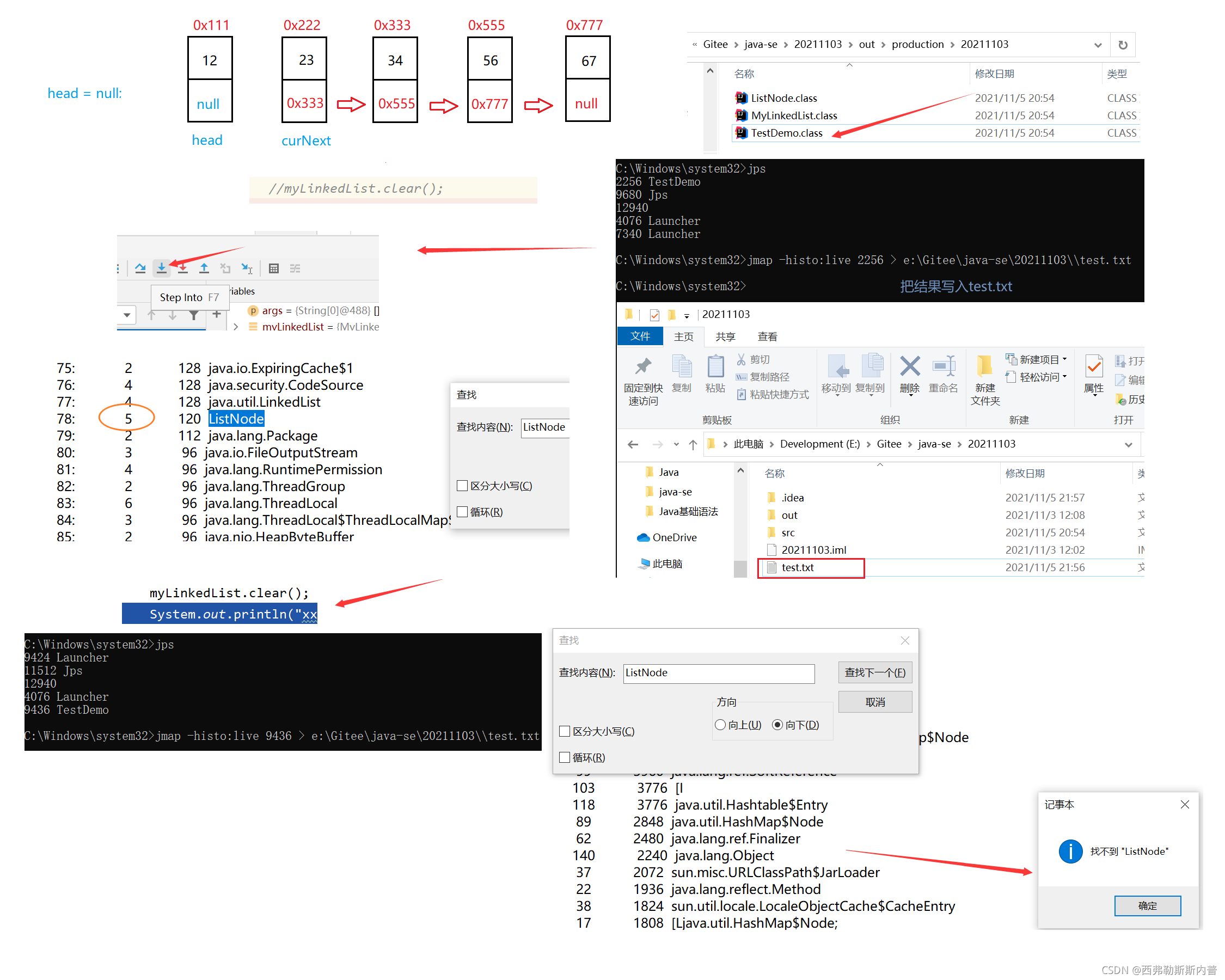The image size is (1225, 980).
Task: Click the Pin to Quick access icon
Action: pyautogui.click(x=642, y=366)
